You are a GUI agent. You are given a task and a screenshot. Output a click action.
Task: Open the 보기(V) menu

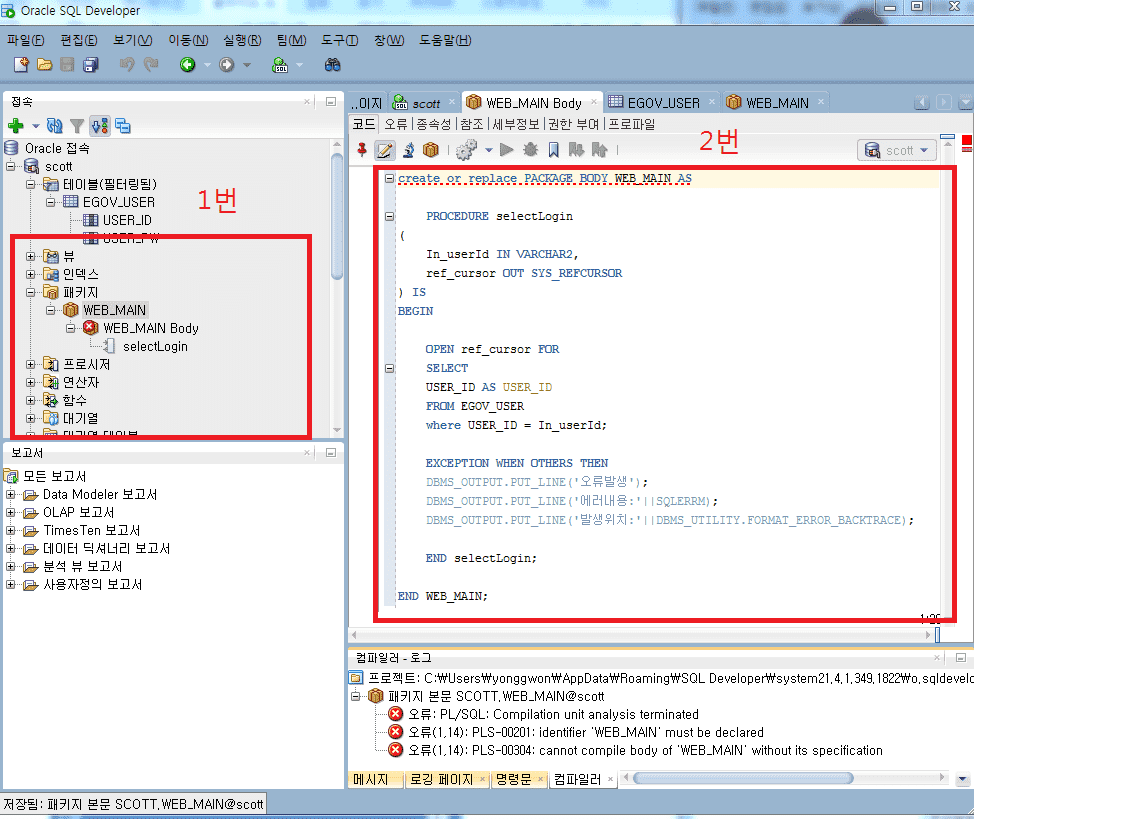pyautogui.click(x=132, y=40)
